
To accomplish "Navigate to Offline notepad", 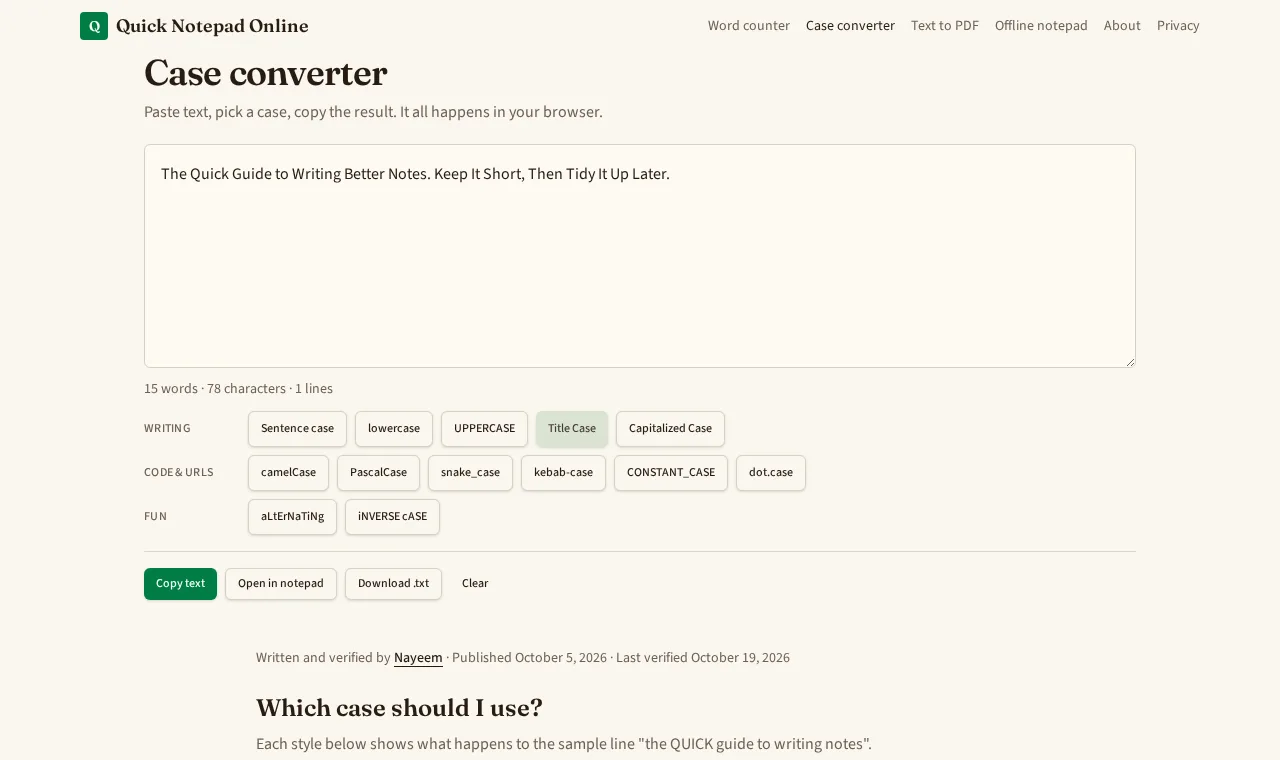I will coord(1041,26).
